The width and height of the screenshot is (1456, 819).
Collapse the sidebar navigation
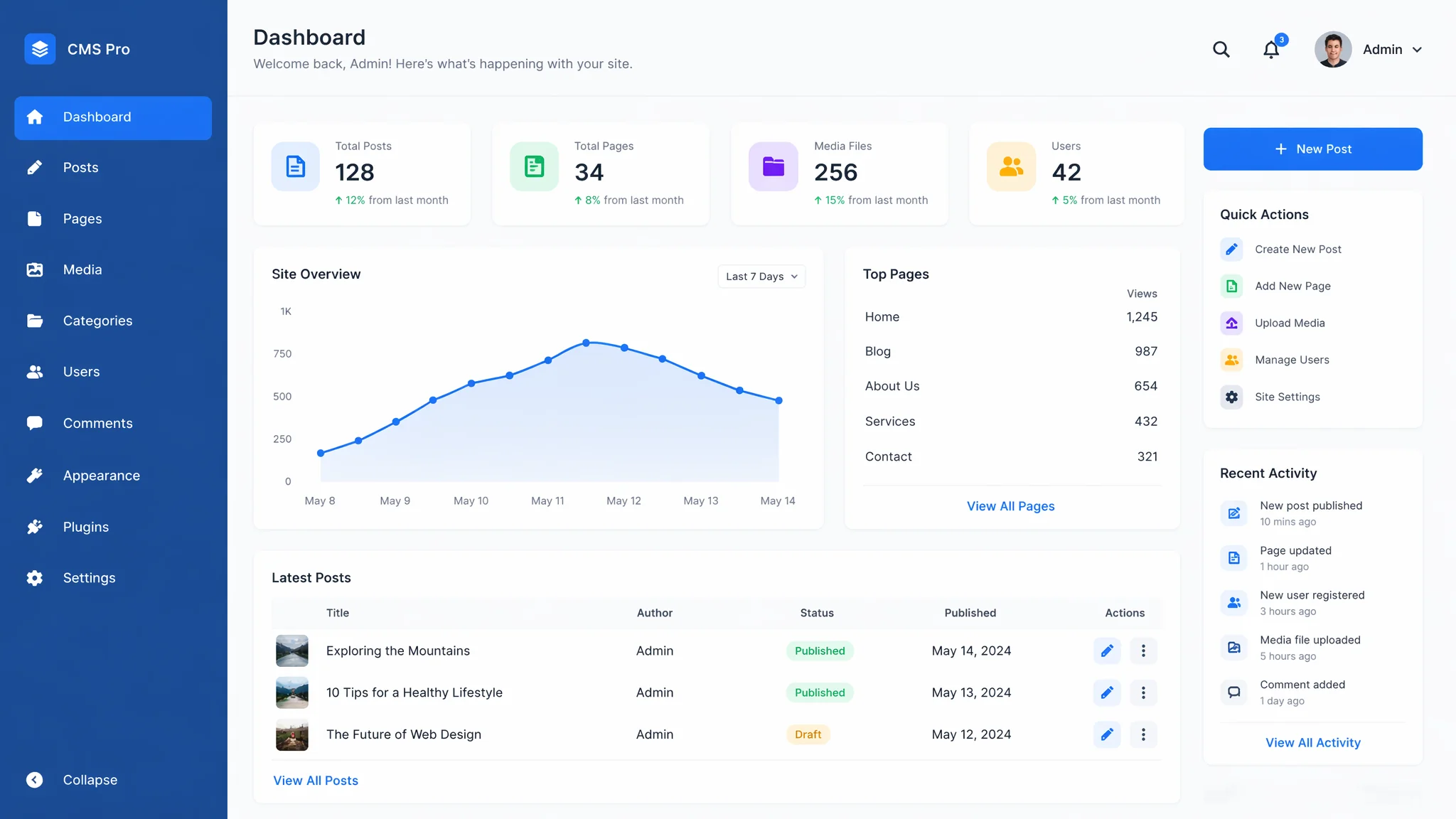coord(71,780)
